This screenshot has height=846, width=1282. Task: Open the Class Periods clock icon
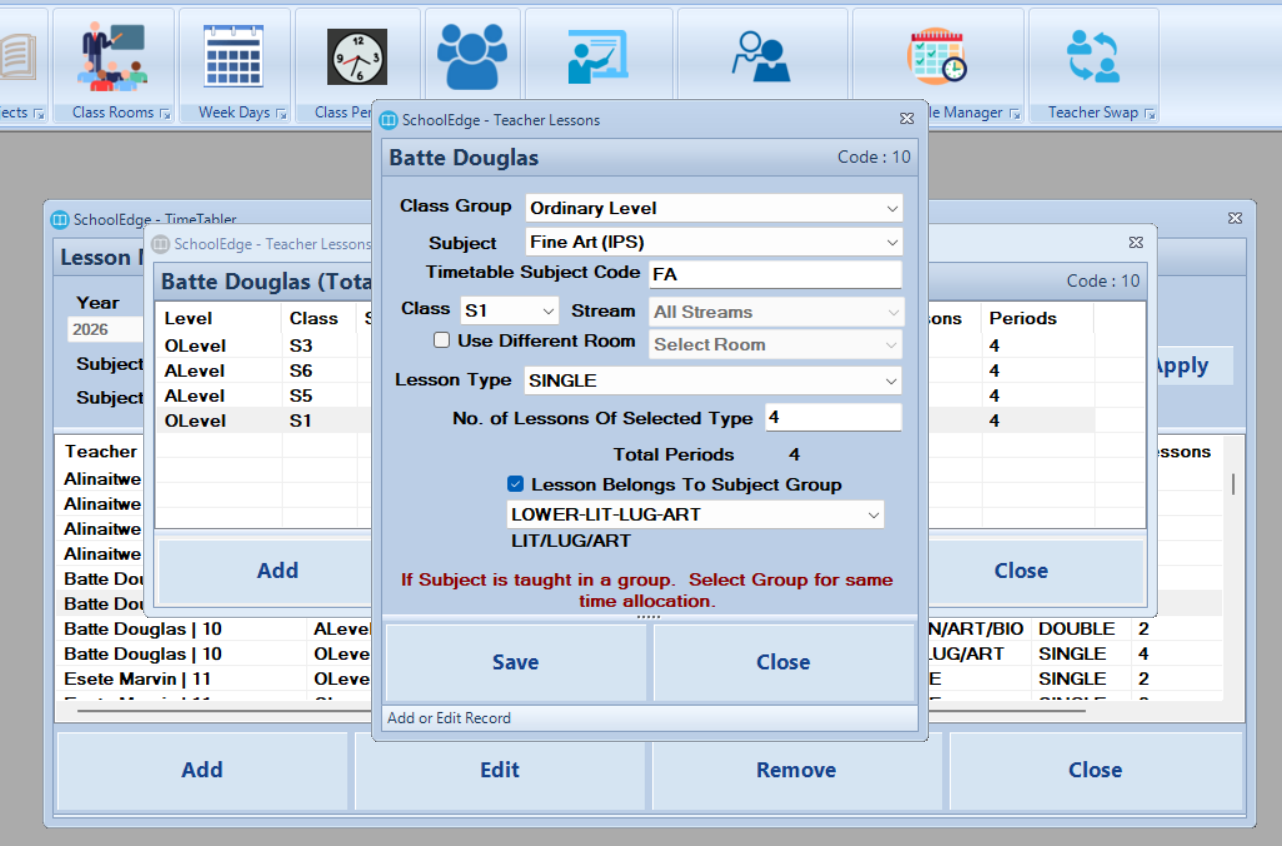[357, 58]
